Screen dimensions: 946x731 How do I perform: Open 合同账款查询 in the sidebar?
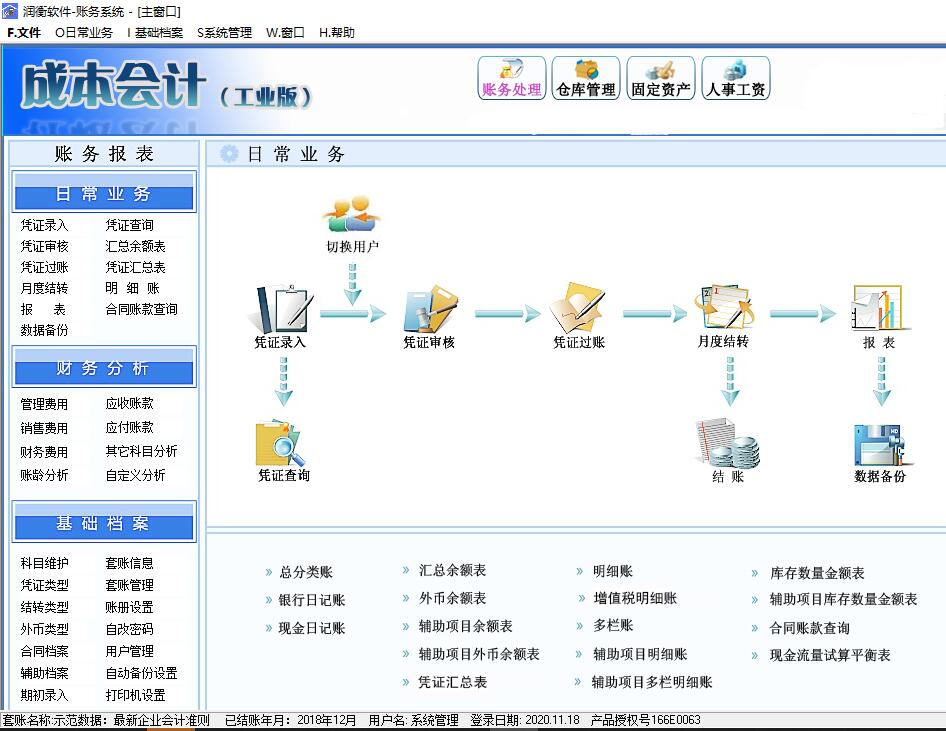click(142, 309)
